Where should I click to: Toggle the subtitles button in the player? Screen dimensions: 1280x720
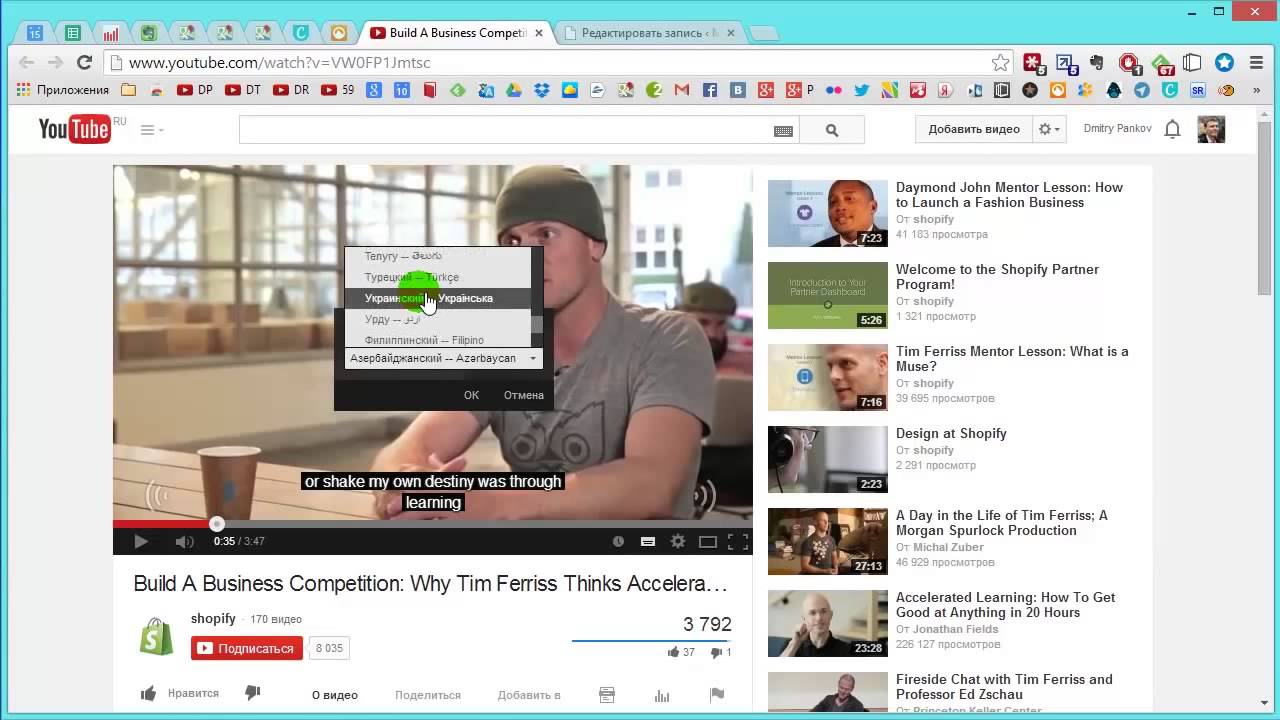click(648, 541)
